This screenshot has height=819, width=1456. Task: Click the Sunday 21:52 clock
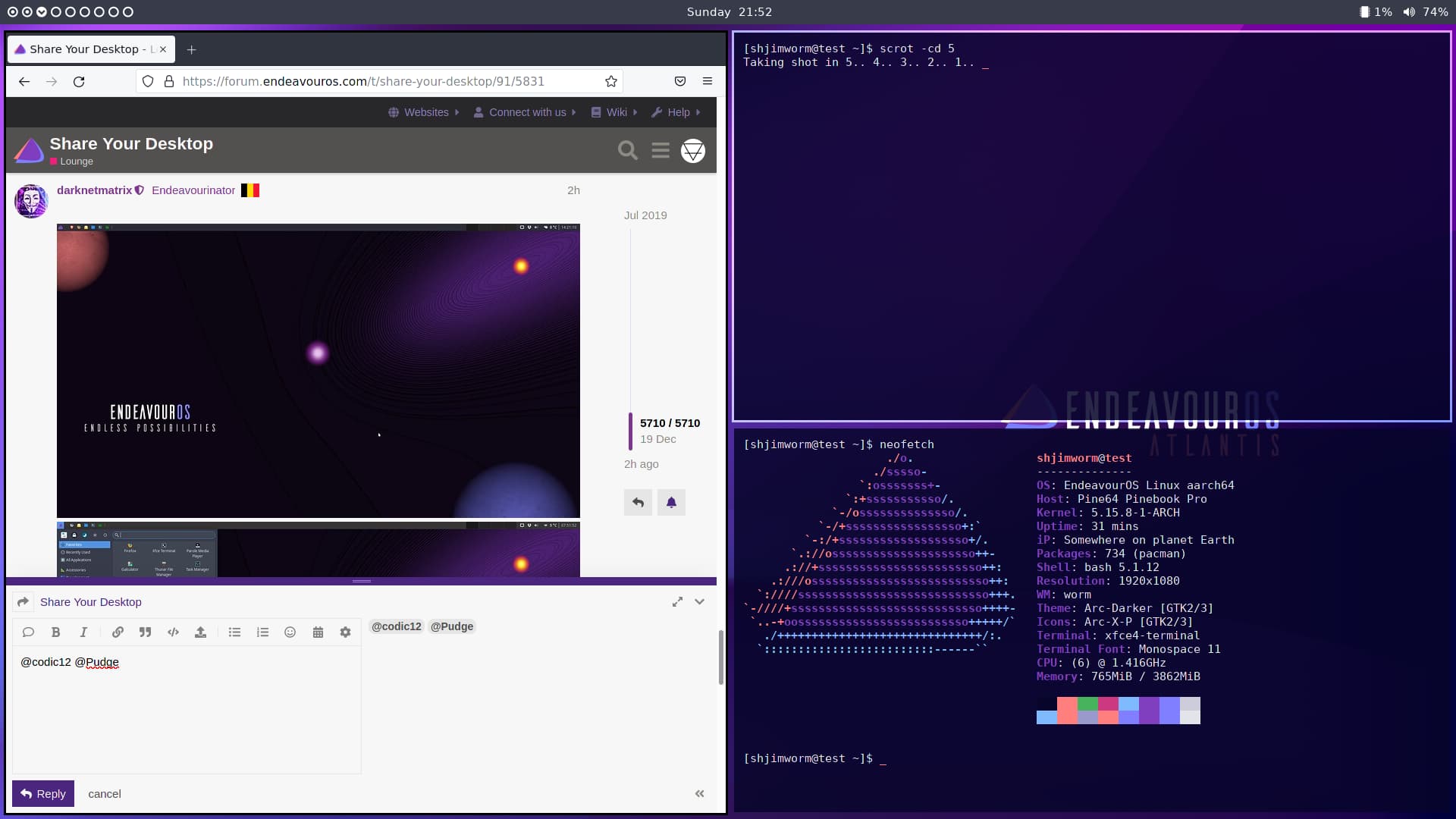[729, 12]
